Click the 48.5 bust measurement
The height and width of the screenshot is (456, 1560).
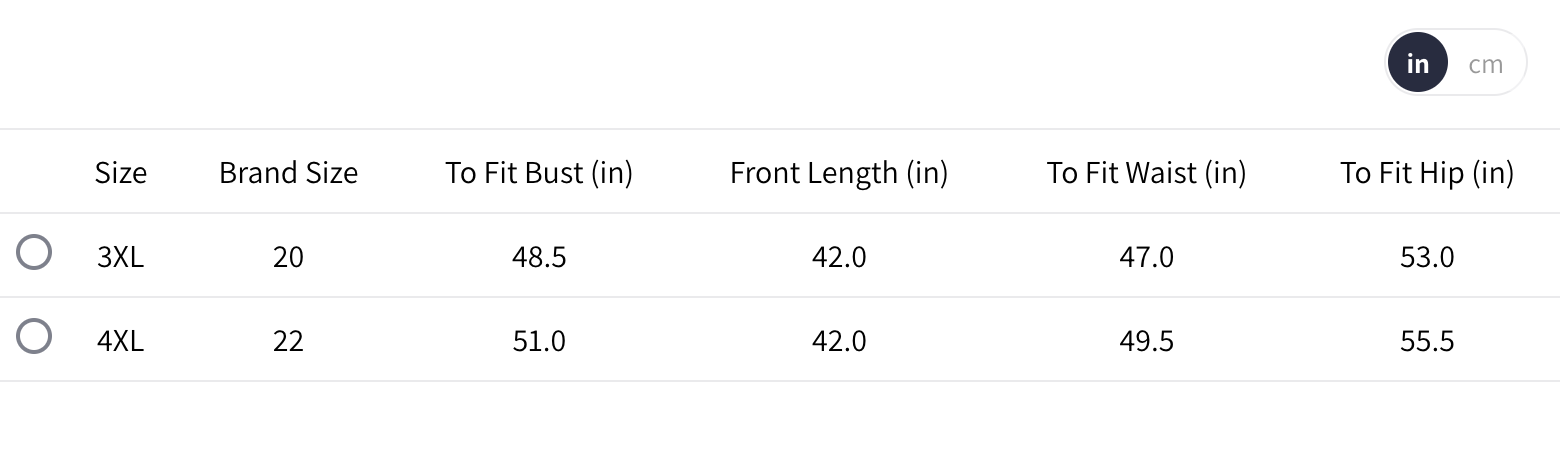(x=539, y=257)
